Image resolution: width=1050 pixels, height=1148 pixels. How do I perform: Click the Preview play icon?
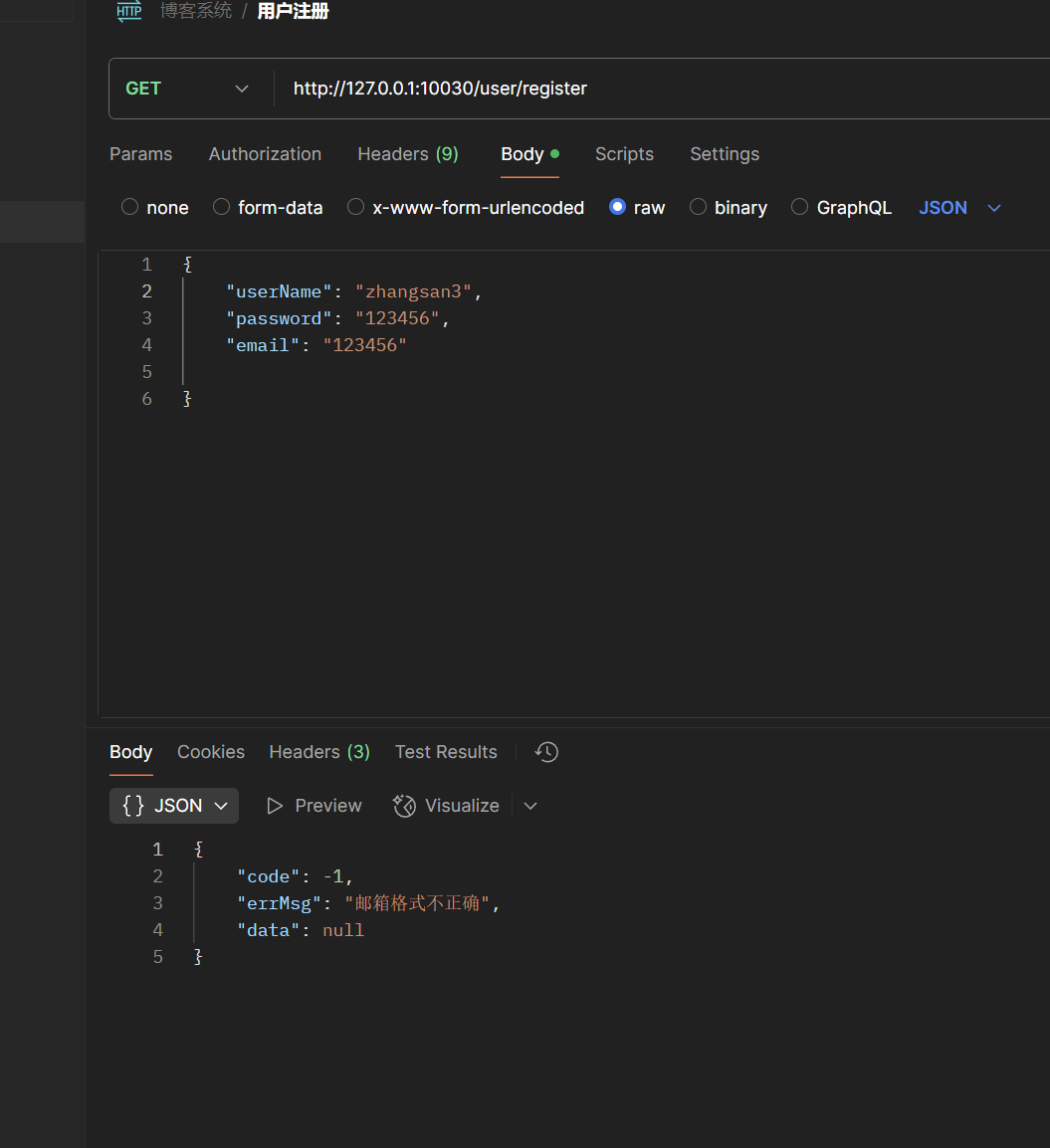(x=275, y=806)
